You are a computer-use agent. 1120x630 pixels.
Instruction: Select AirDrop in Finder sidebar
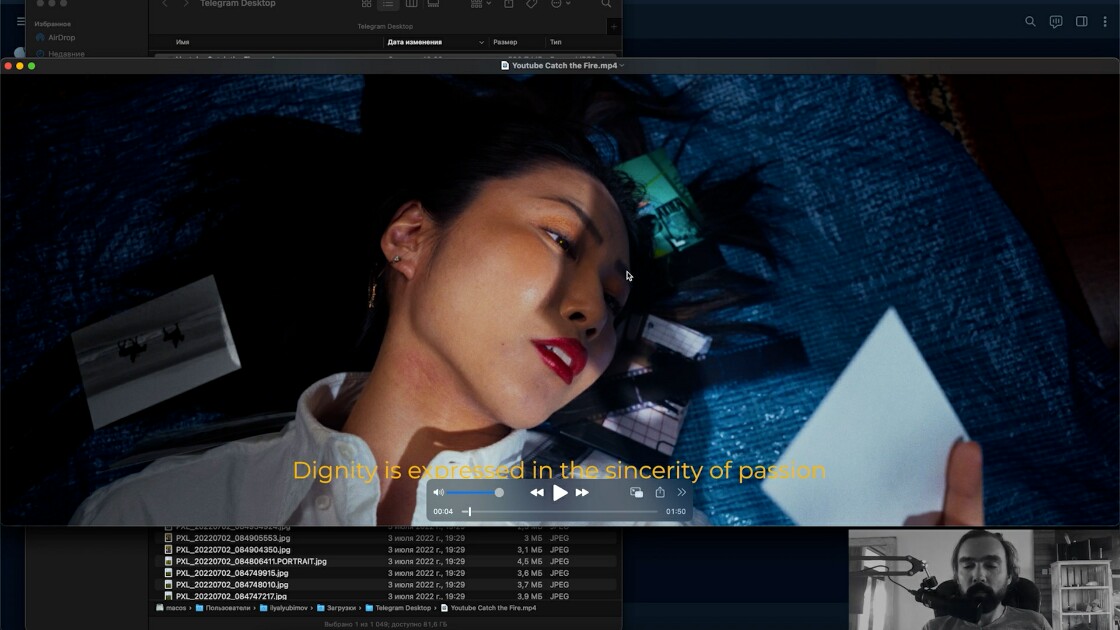tap(61, 37)
